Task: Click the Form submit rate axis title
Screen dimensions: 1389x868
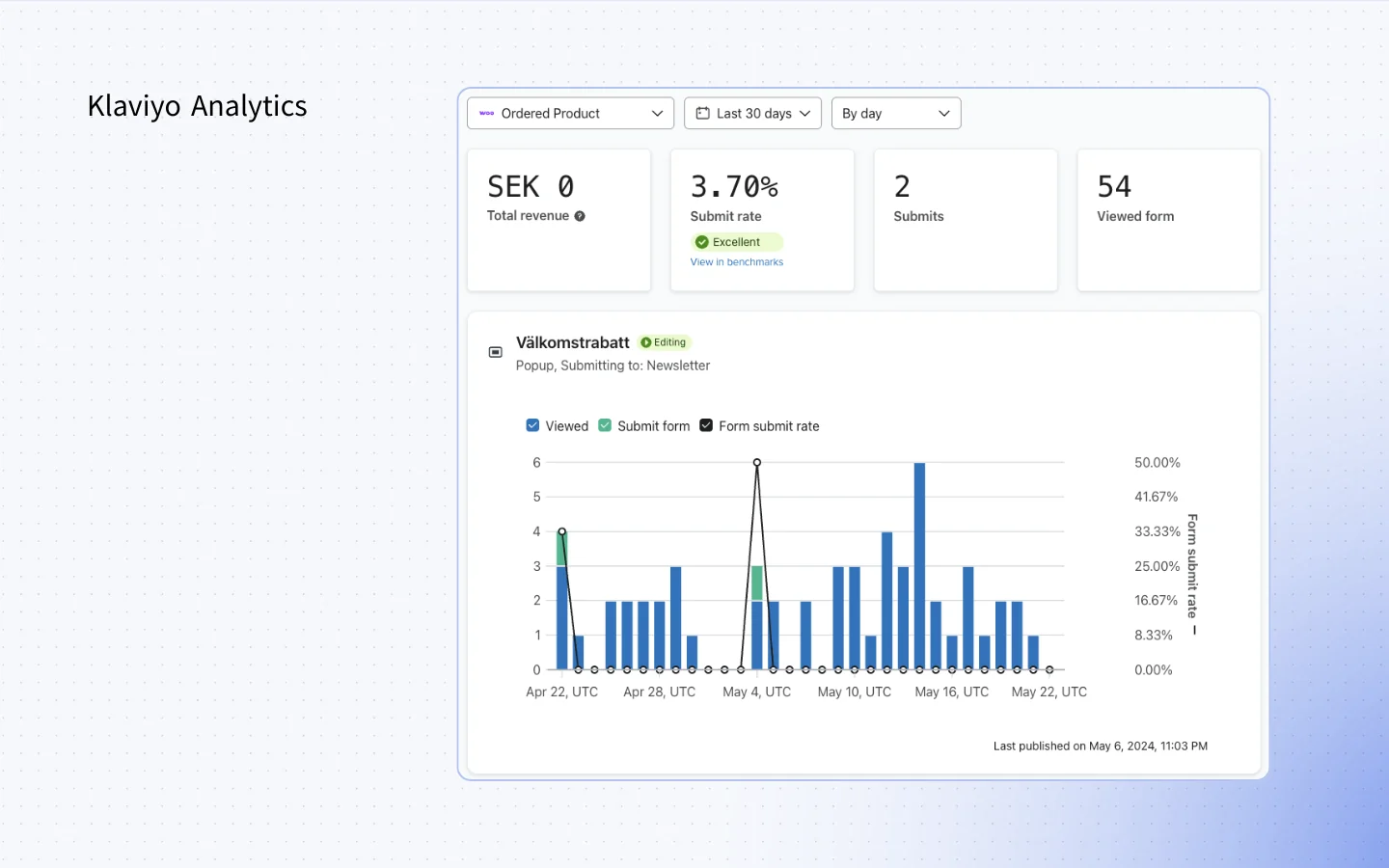Action: 1193,566
